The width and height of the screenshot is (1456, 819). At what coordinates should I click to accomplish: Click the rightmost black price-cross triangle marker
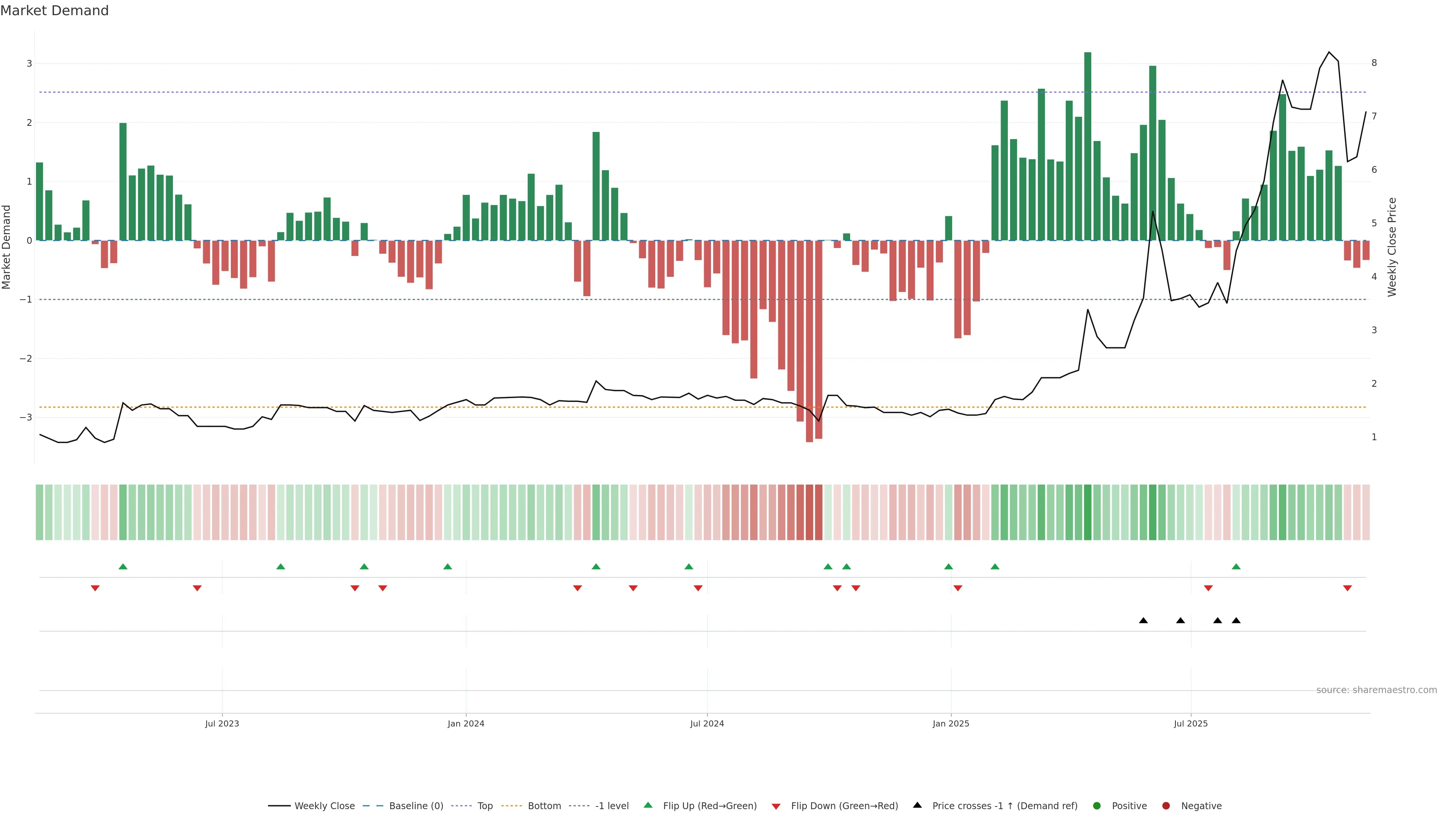1236,621
